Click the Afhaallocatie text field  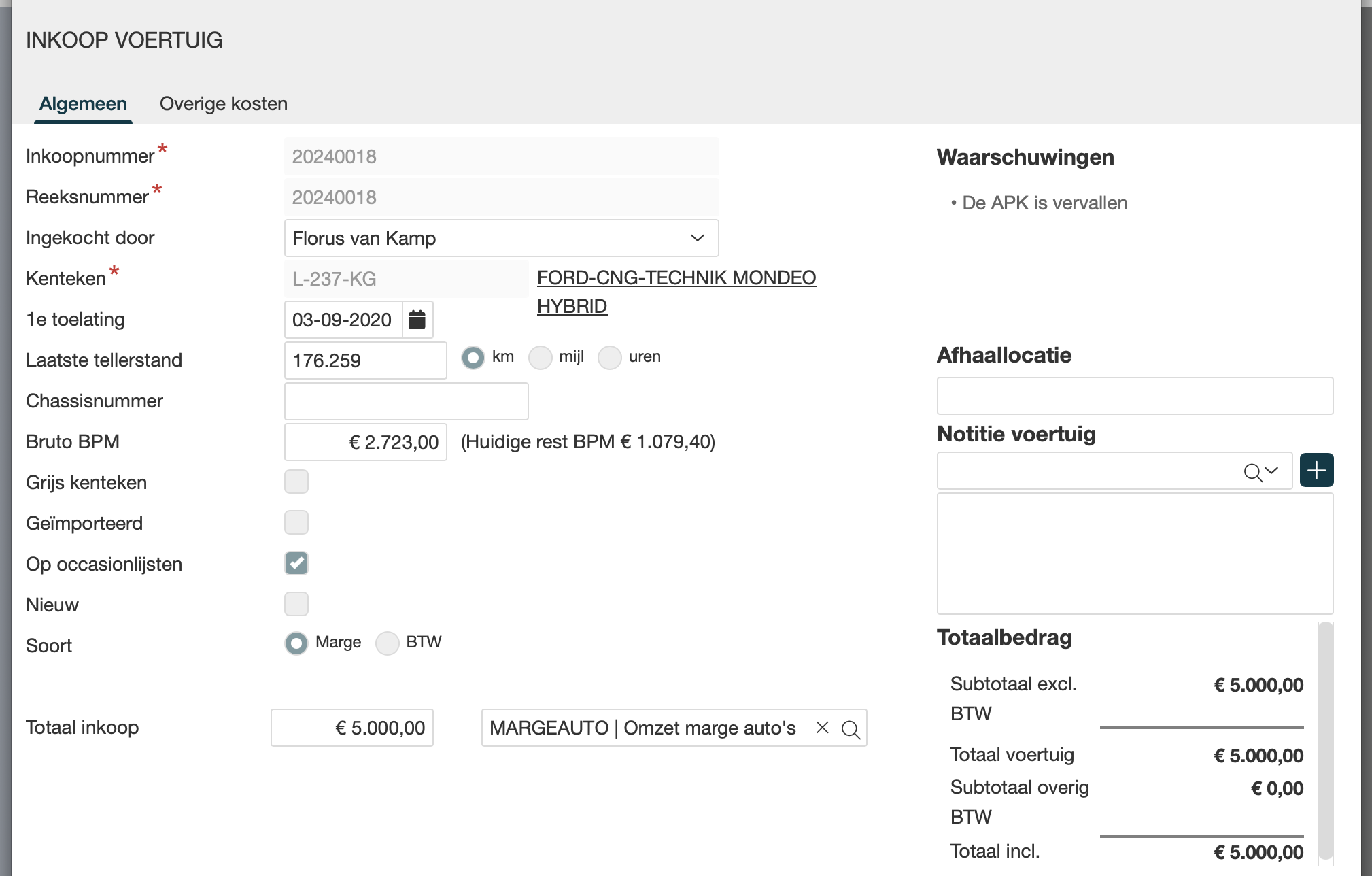click(x=1135, y=396)
